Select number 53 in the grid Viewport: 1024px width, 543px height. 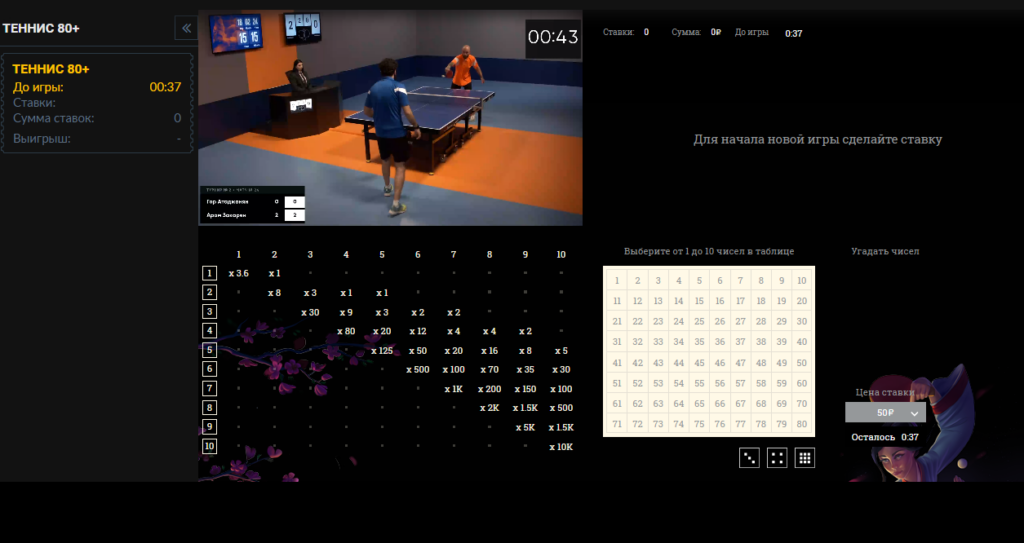point(658,384)
